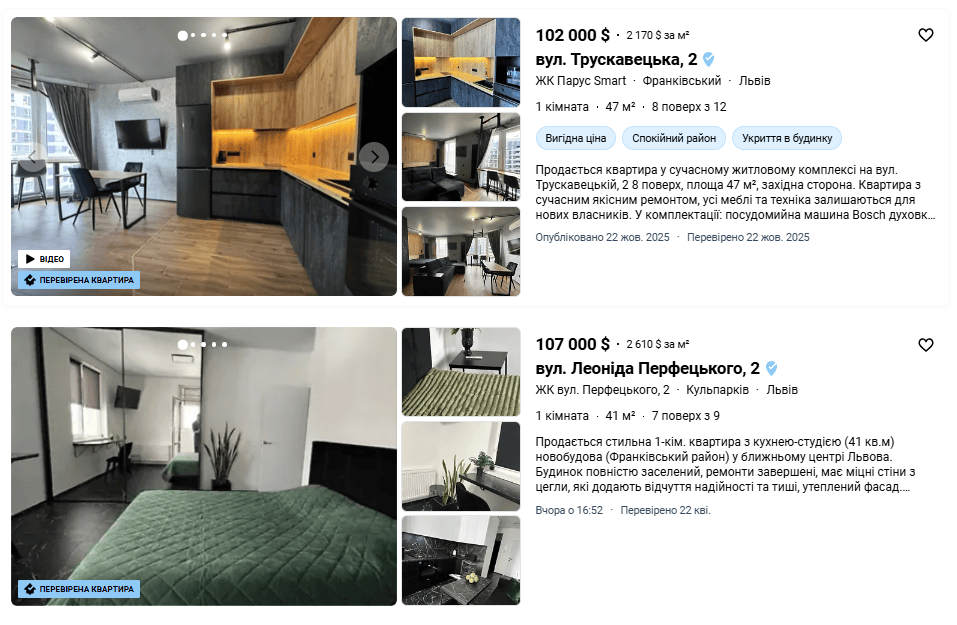
Task: Play the ВІДЕО of first apartment
Action: click(44, 259)
